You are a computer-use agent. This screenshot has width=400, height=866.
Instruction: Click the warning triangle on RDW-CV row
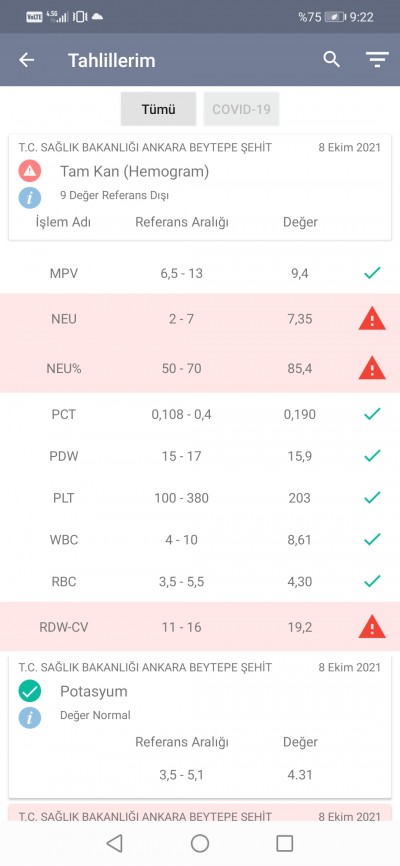pos(372,627)
